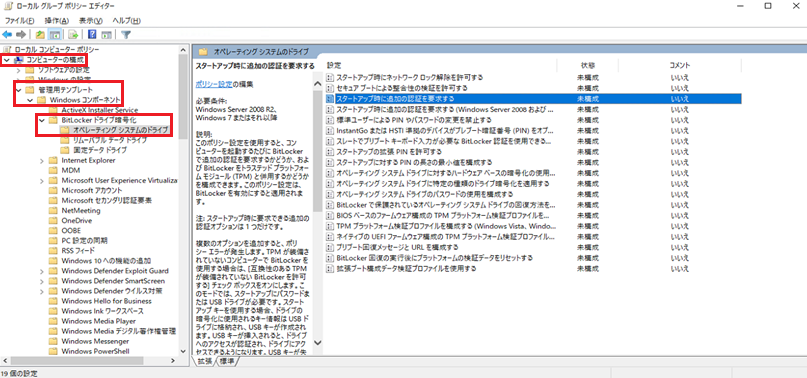Select オペレーティング システム ドライブに特定の種類のドライブ暗号化を適用する setting

pyautogui.click(x=443, y=183)
